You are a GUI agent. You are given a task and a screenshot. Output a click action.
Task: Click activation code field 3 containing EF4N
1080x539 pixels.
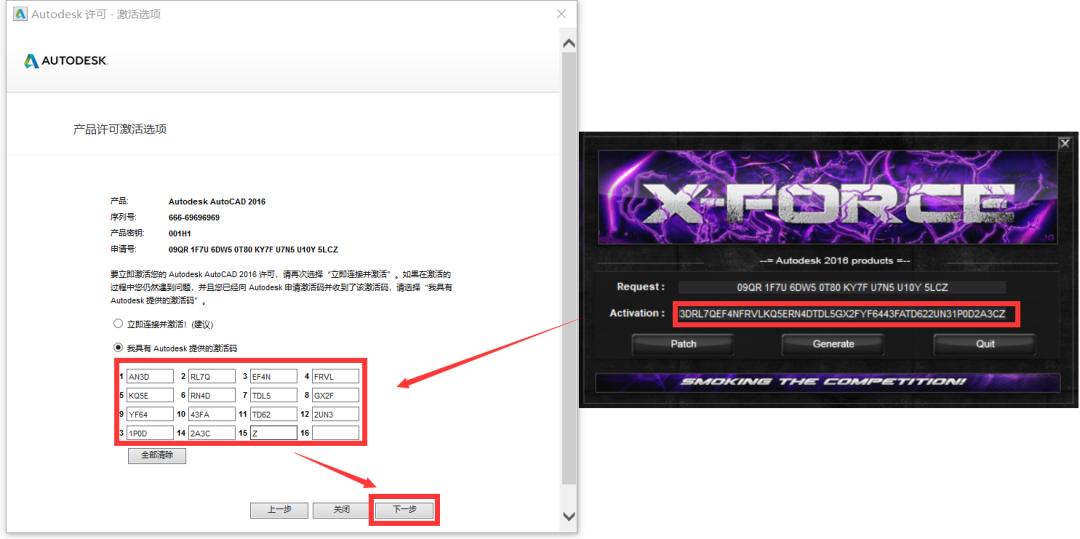pos(273,376)
